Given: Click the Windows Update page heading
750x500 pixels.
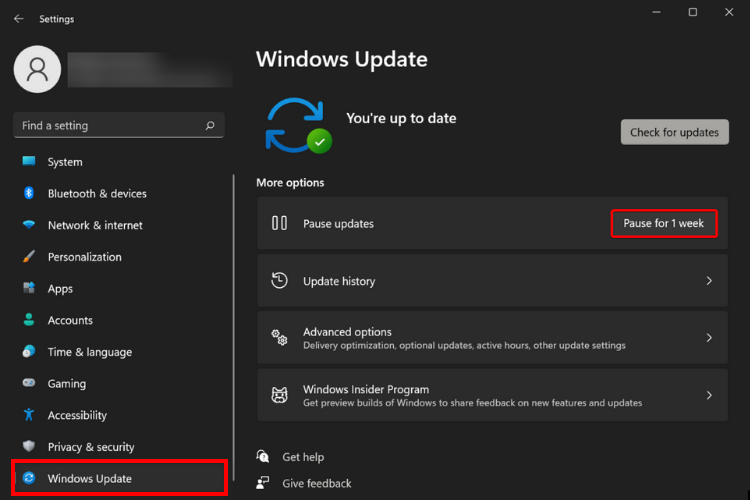Looking at the screenshot, I should [x=342, y=59].
